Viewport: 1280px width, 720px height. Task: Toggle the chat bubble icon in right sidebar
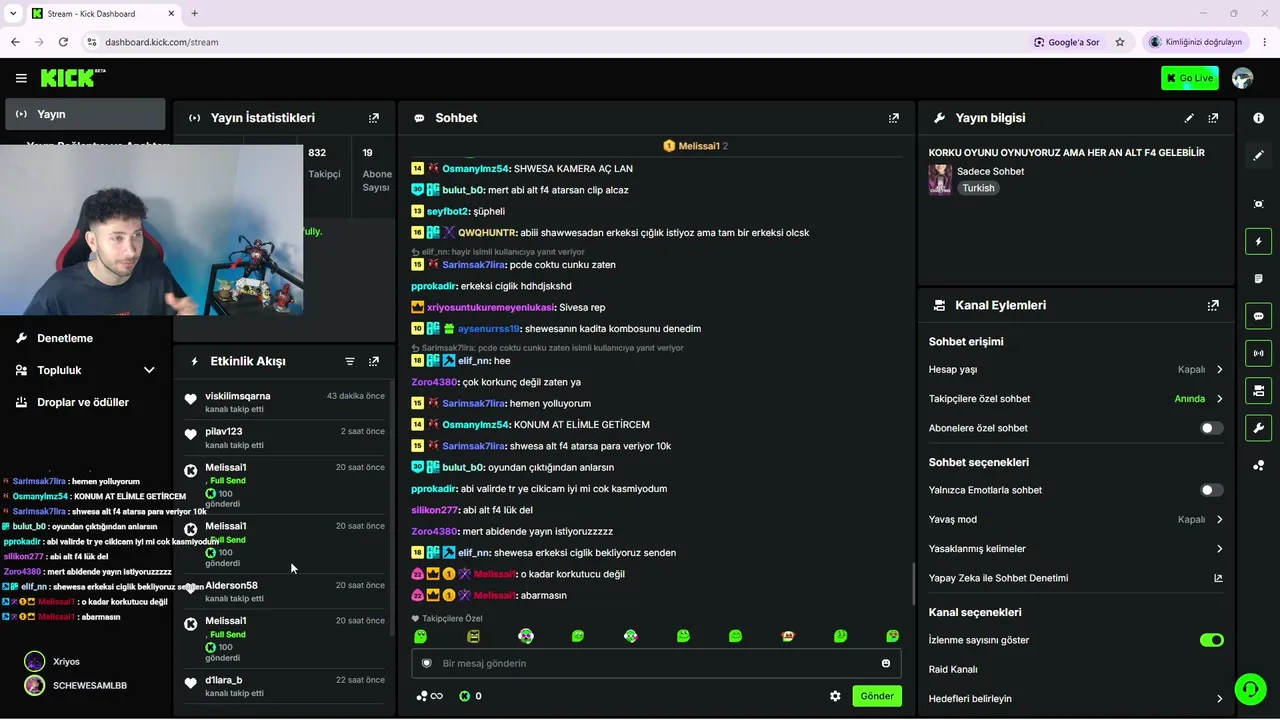pos(1258,316)
